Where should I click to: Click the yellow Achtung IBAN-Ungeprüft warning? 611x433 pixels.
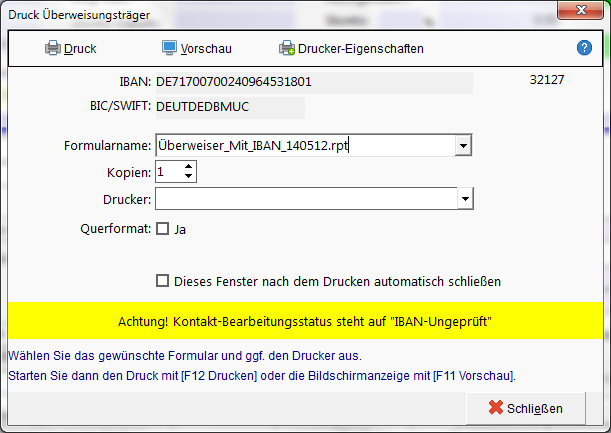[306, 321]
